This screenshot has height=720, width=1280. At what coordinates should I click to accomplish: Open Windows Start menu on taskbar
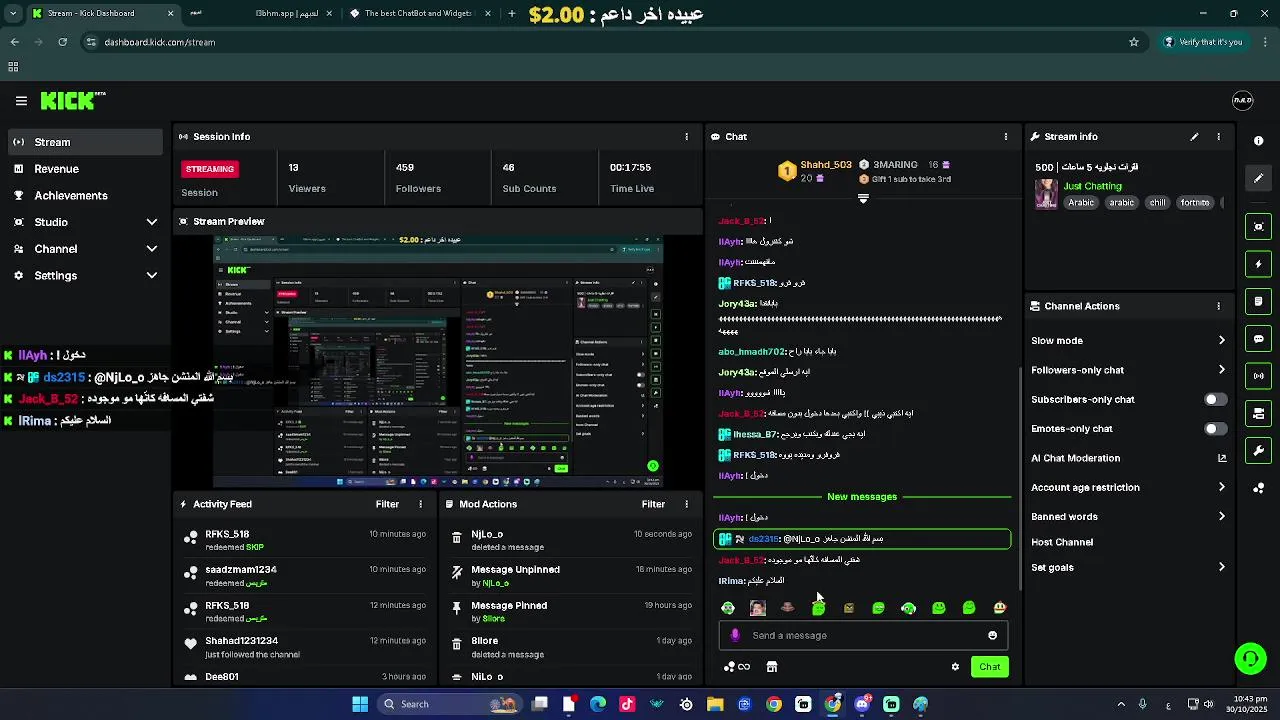(360, 704)
